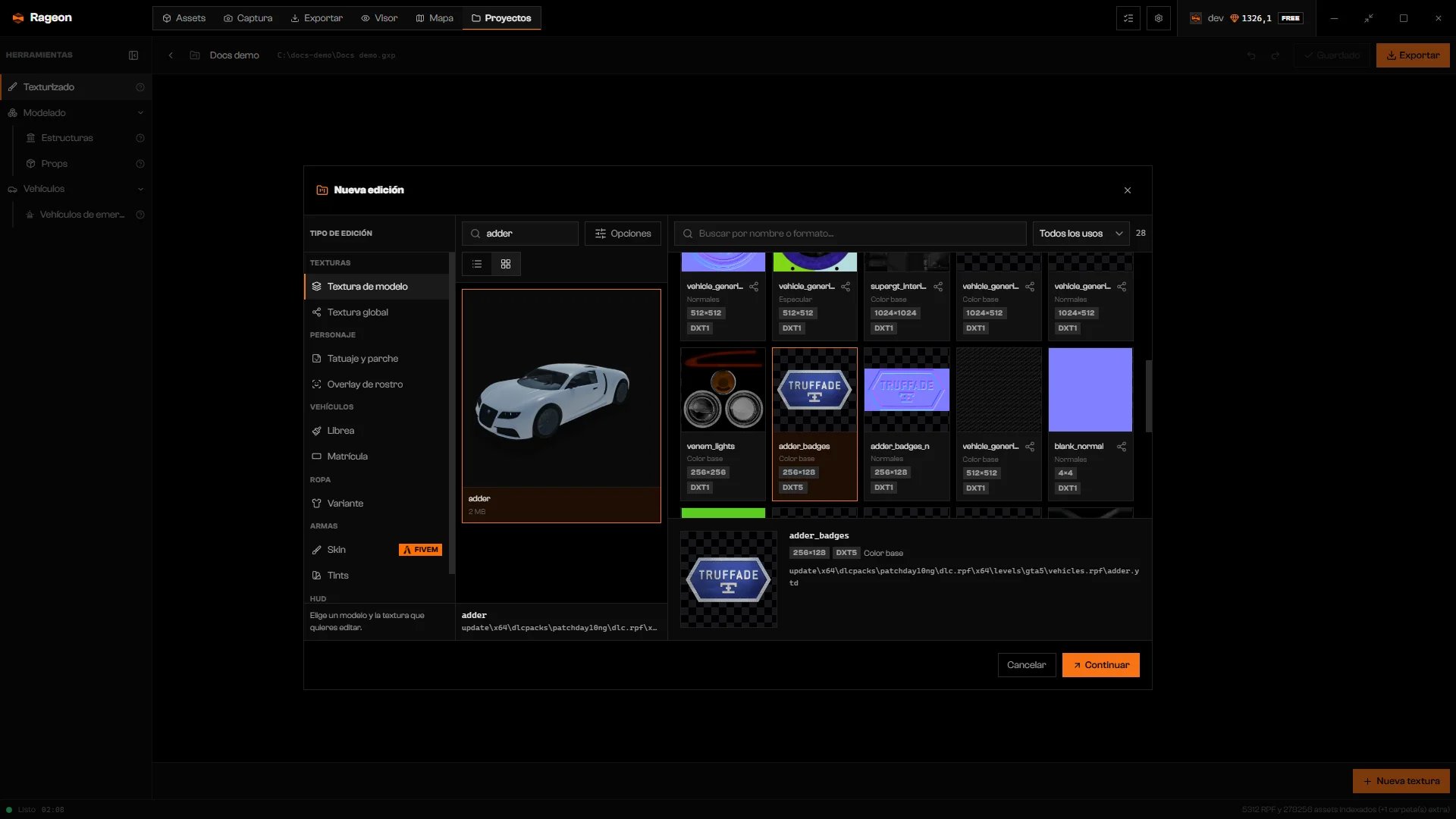Switch to list view of models
This screenshot has width=1456, height=819.
pos(477,264)
